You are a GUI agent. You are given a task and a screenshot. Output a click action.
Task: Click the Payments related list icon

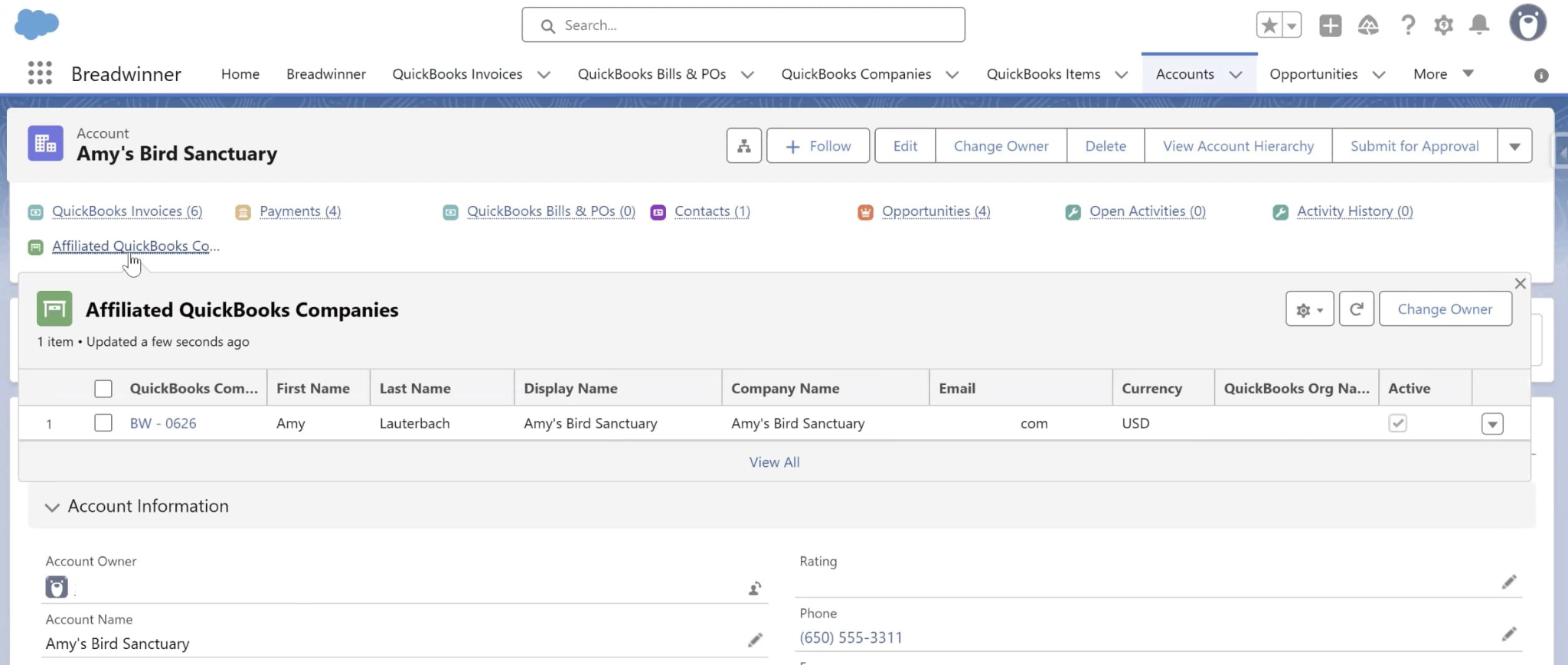(x=243, y=212)
